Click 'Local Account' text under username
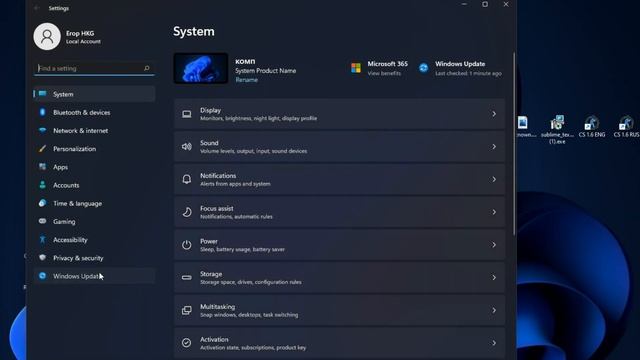Viewport: 640px width, 360px height. [83, 42]
